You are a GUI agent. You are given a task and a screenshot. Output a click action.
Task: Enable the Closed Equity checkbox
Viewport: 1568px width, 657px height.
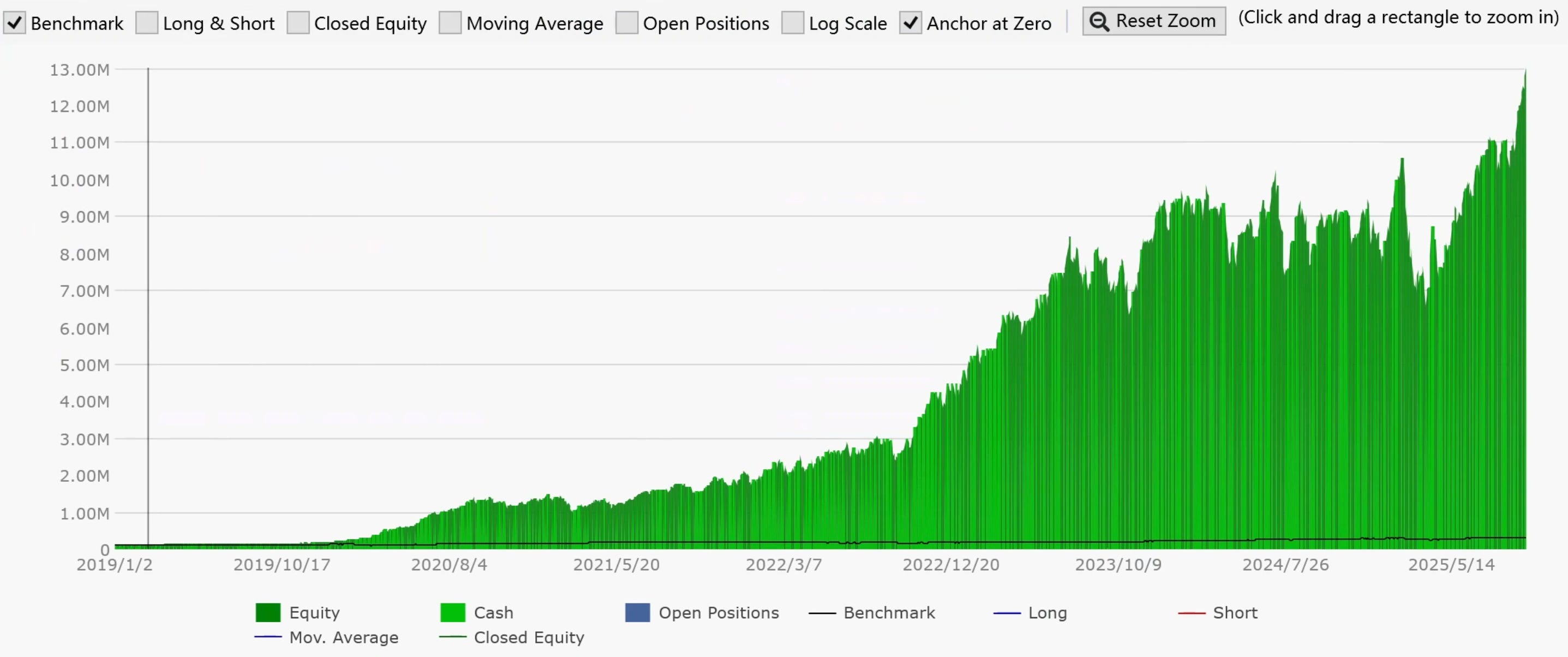[298, 23]
